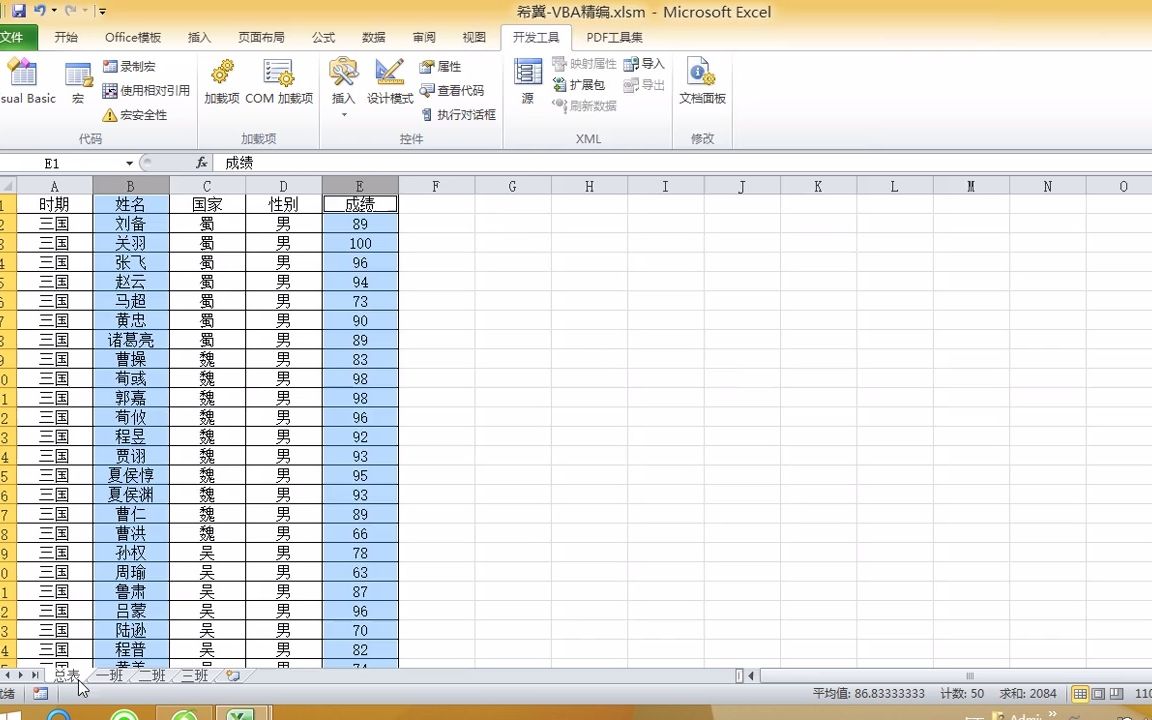Open the Redo dropdown in quick access toolbar
Viewport: 1152px width, 720px height.
84,9
